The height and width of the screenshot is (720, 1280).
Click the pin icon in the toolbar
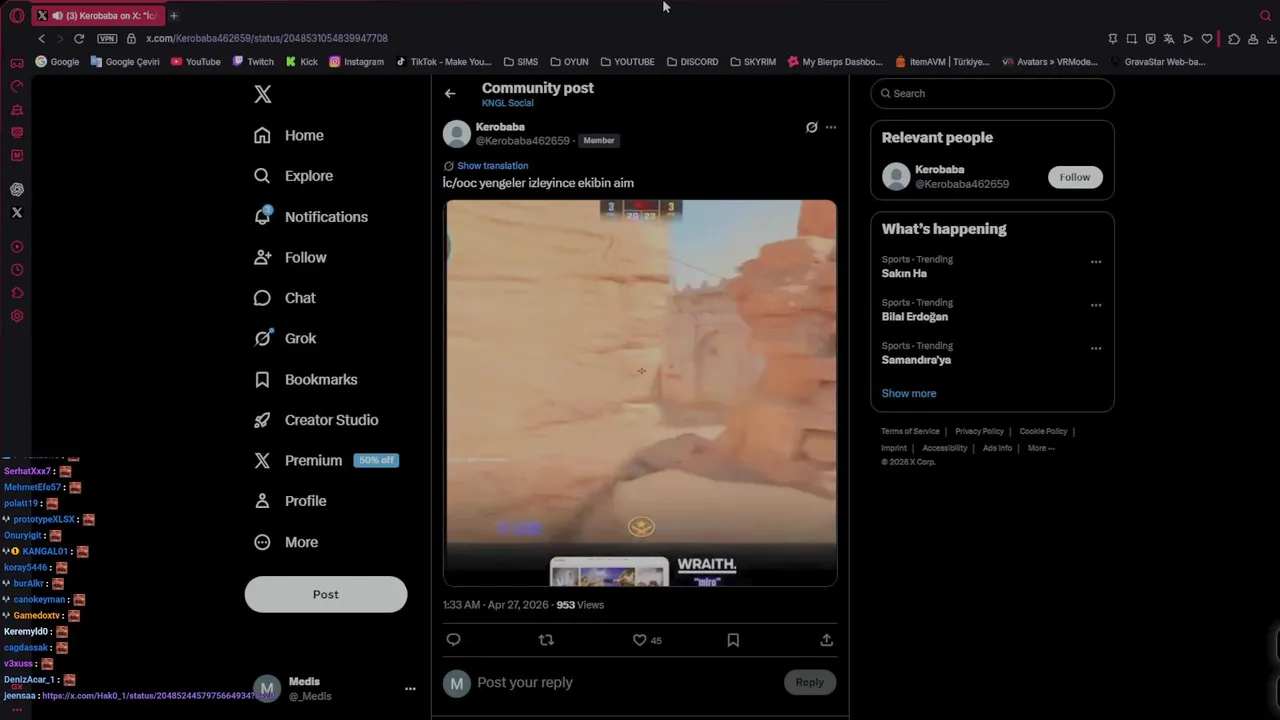click(1112, 39)
